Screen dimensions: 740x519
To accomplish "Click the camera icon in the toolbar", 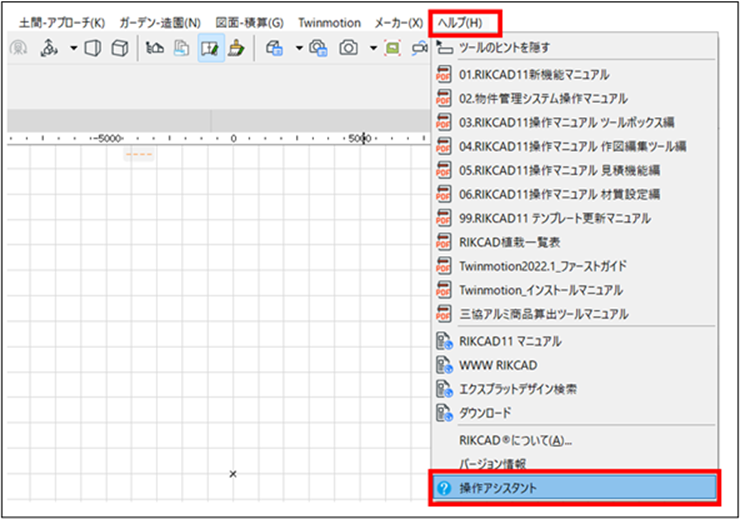I will pos(348,48).
